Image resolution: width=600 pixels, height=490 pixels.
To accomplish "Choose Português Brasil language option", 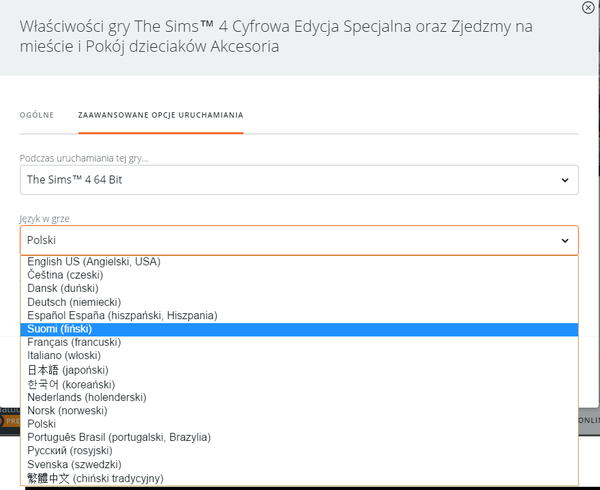I will pos(118,438).
